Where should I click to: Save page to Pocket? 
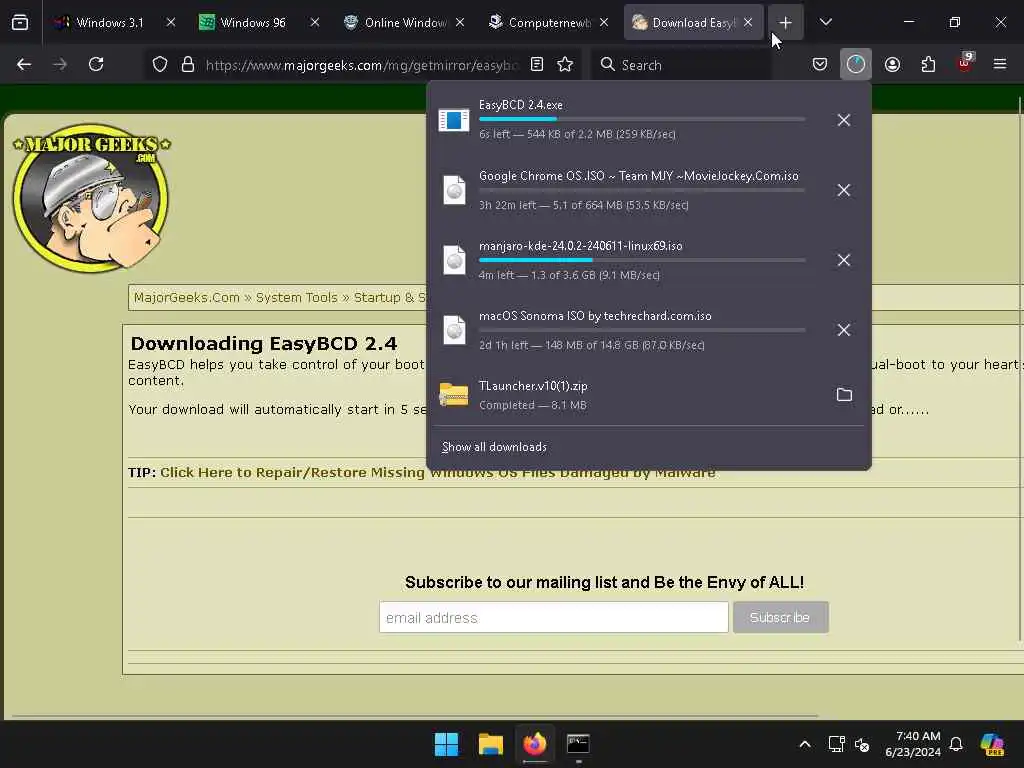click(x=820, y=64)
